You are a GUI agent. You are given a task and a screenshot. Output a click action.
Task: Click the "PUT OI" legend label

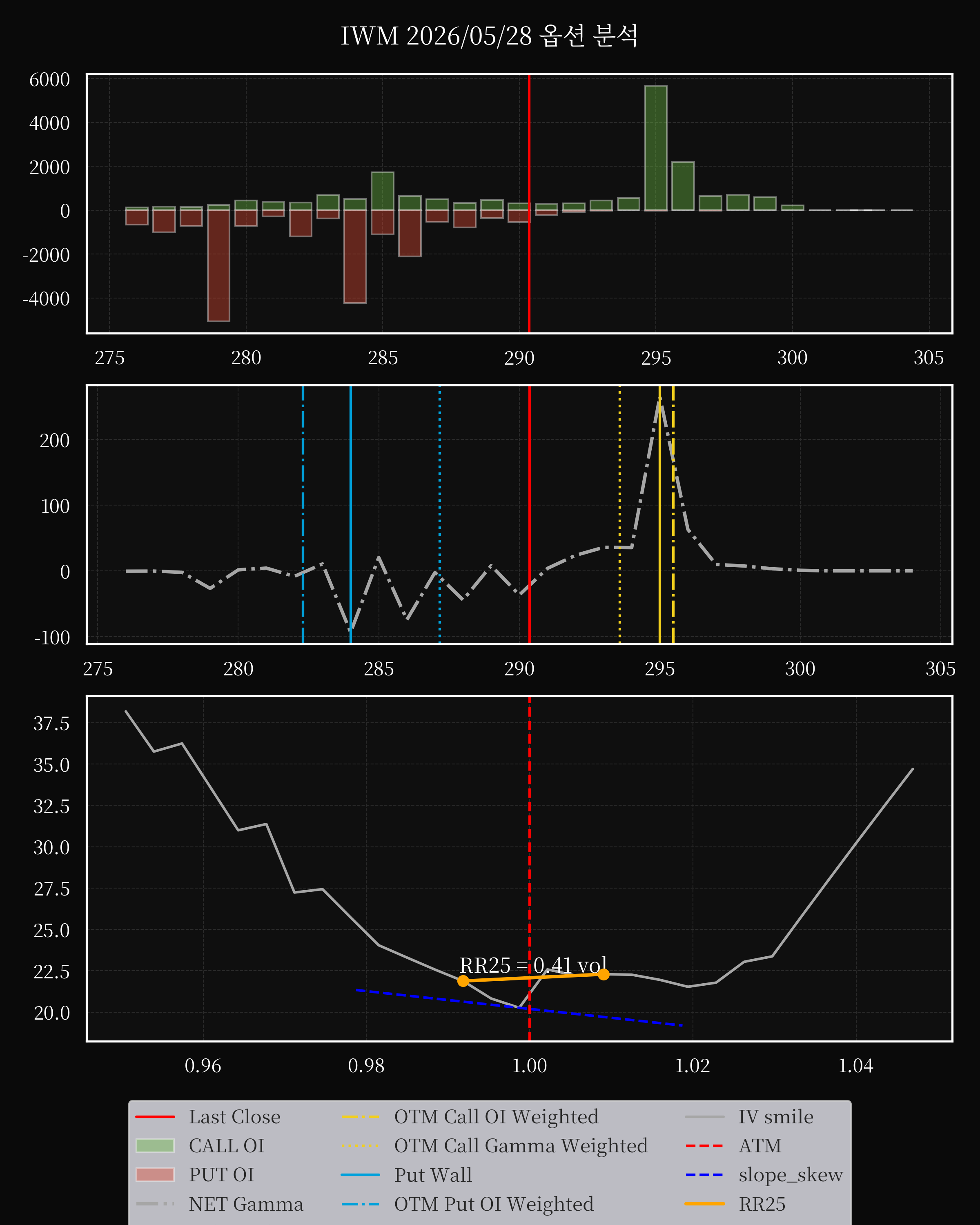point(222,1175)
